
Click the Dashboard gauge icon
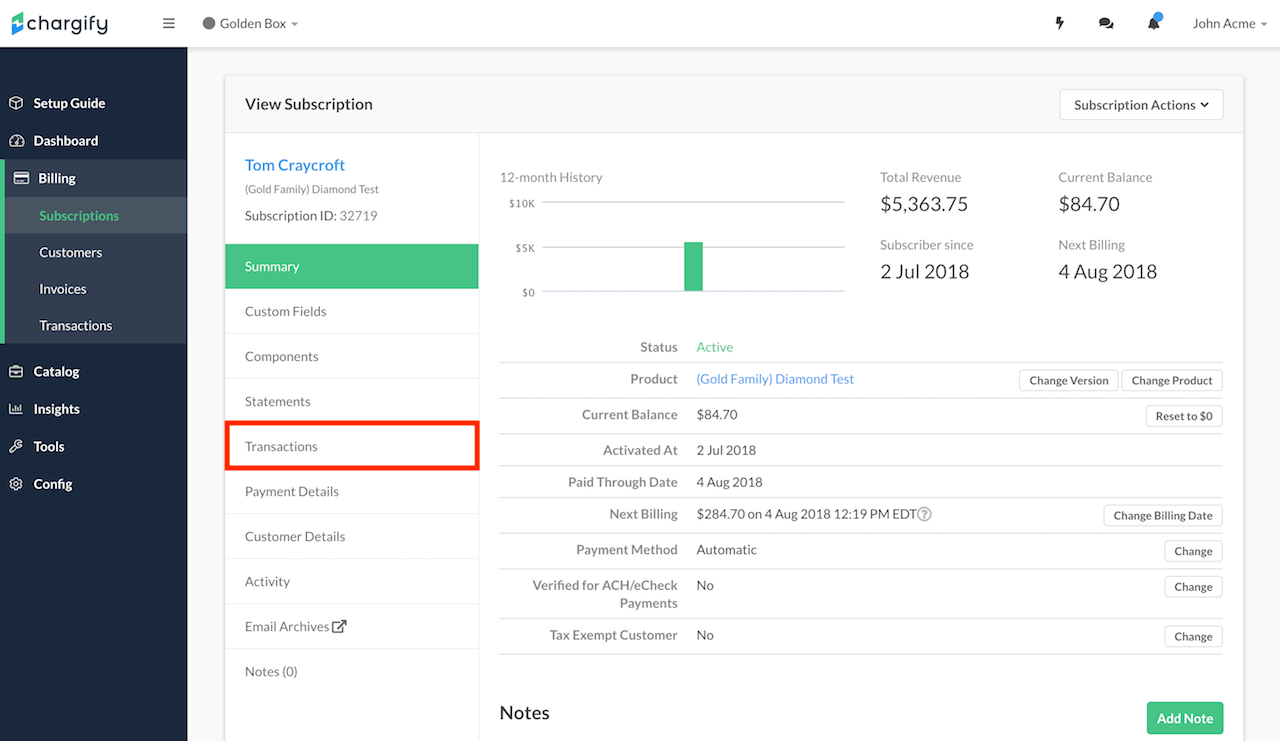(x=16, y=141)
